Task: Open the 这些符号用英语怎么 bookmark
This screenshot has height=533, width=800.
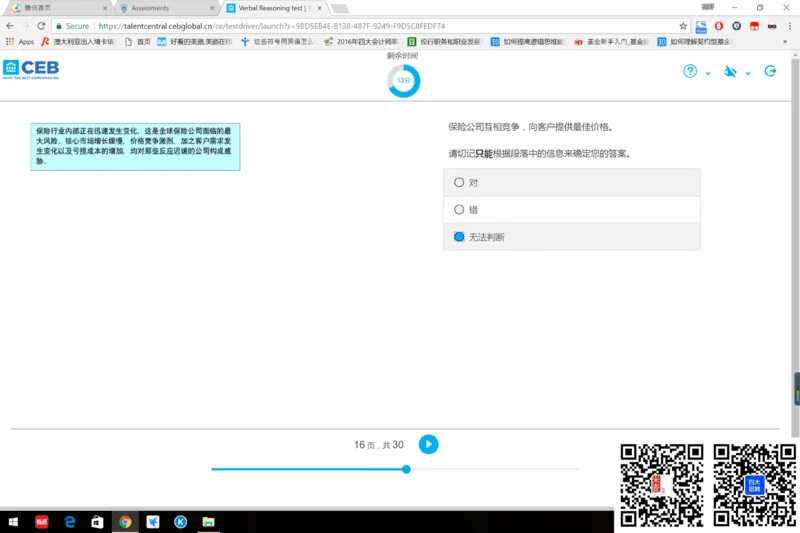Action: (279, 42)
